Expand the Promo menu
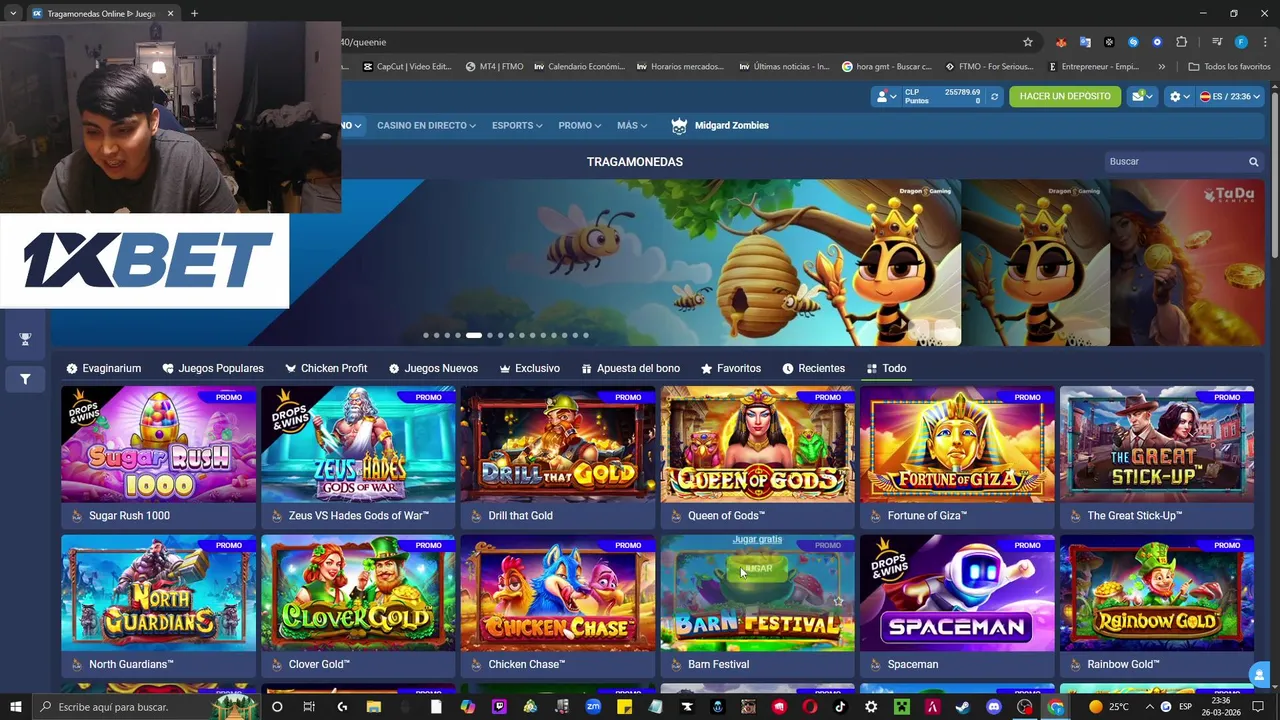1280x720 pixels. point(580,126)
